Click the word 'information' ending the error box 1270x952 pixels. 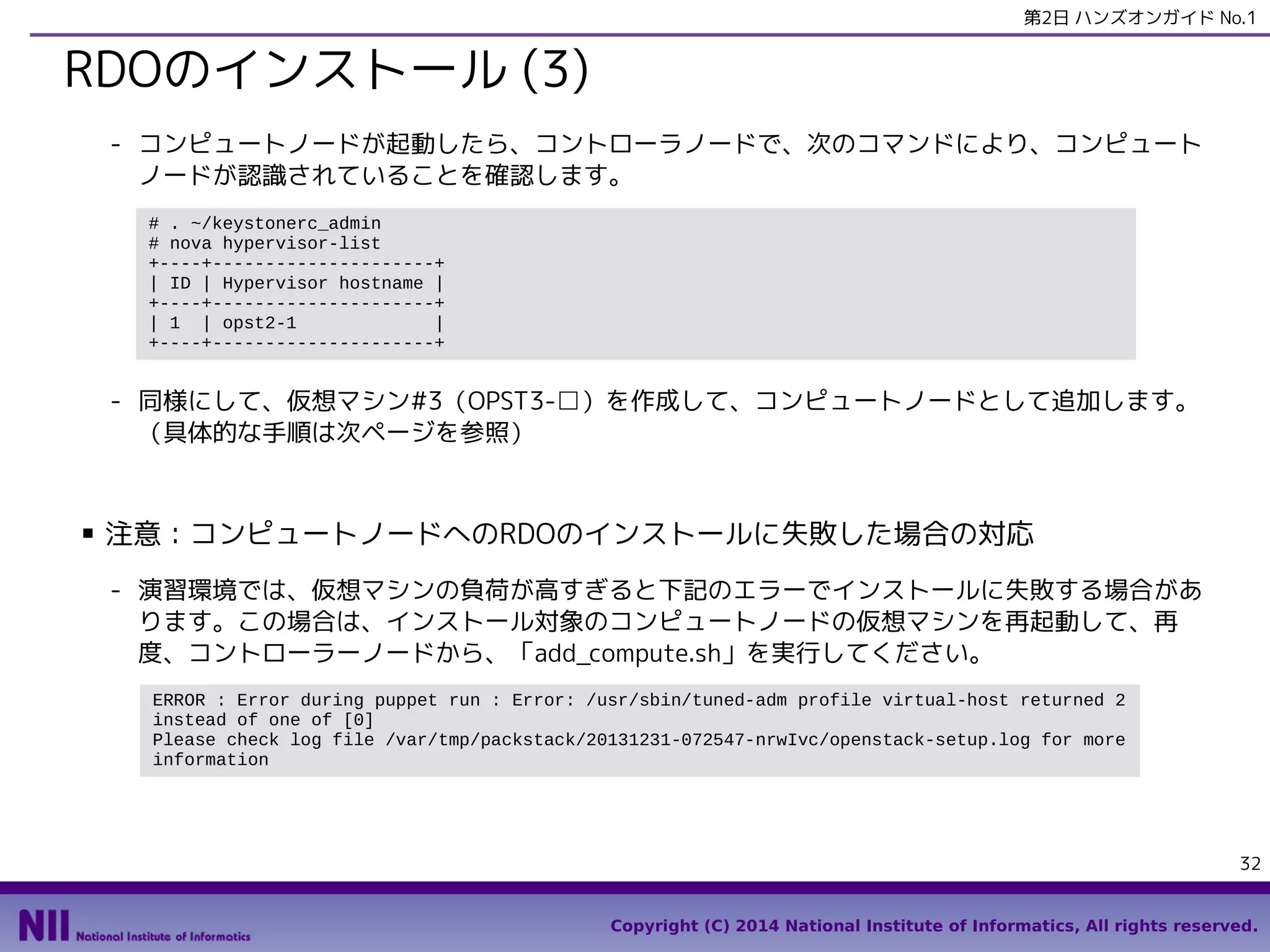coord(210,760)
